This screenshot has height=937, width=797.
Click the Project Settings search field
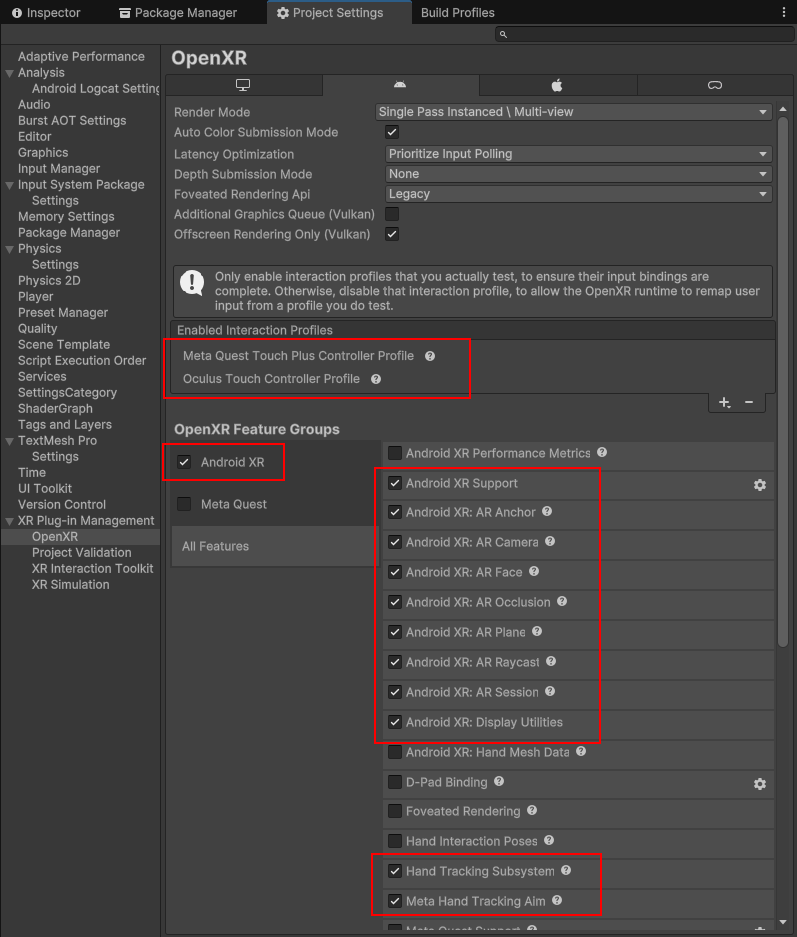pos(644,34)
